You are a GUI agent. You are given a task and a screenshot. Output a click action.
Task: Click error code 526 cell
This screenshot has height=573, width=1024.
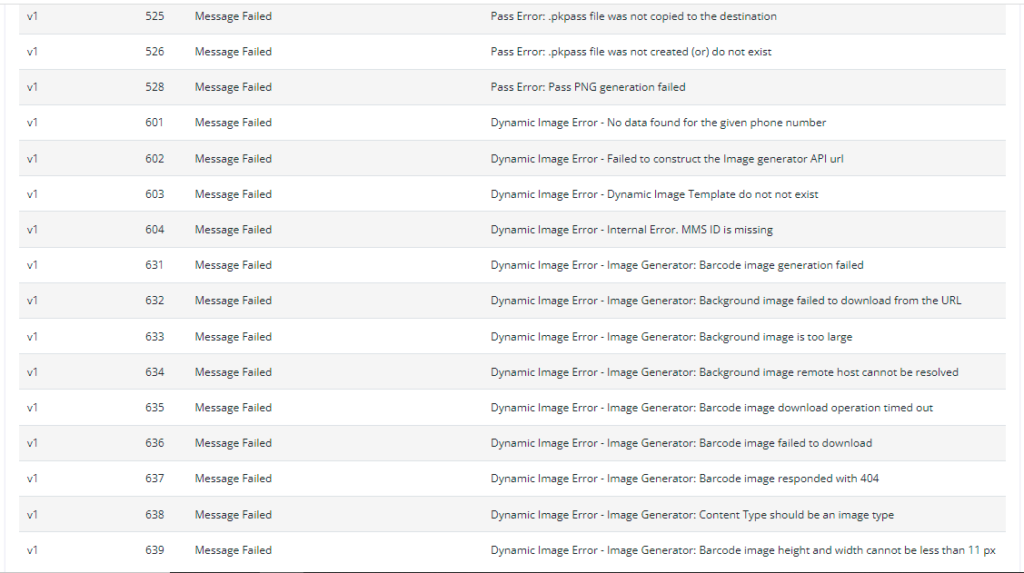point(154,52)
